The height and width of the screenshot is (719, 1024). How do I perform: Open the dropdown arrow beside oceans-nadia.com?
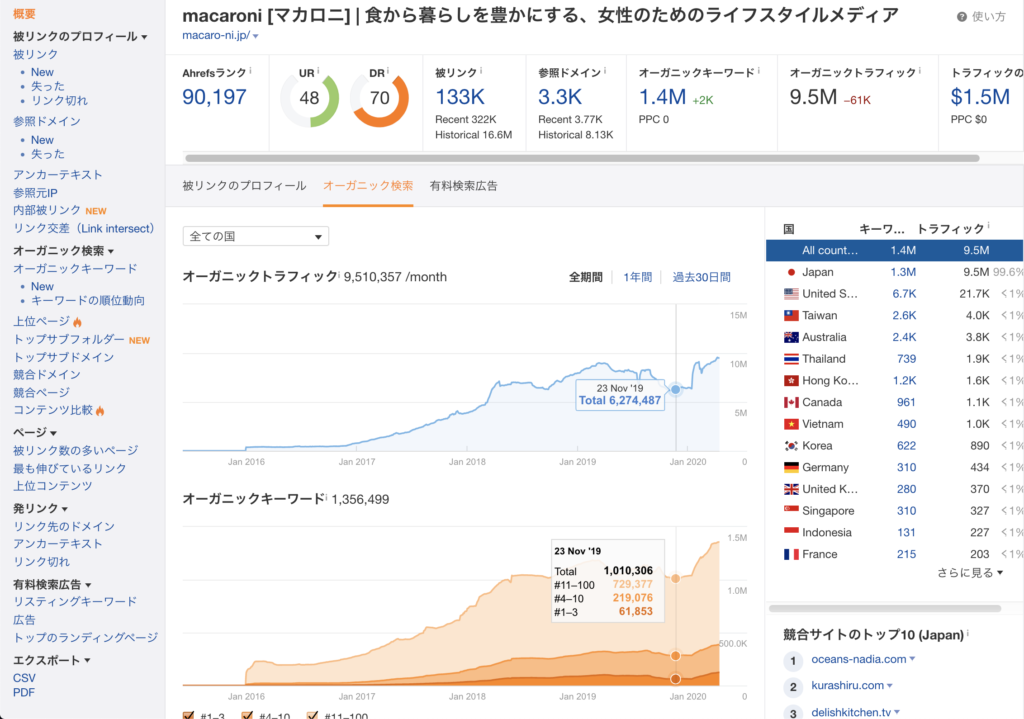[912, 659]
